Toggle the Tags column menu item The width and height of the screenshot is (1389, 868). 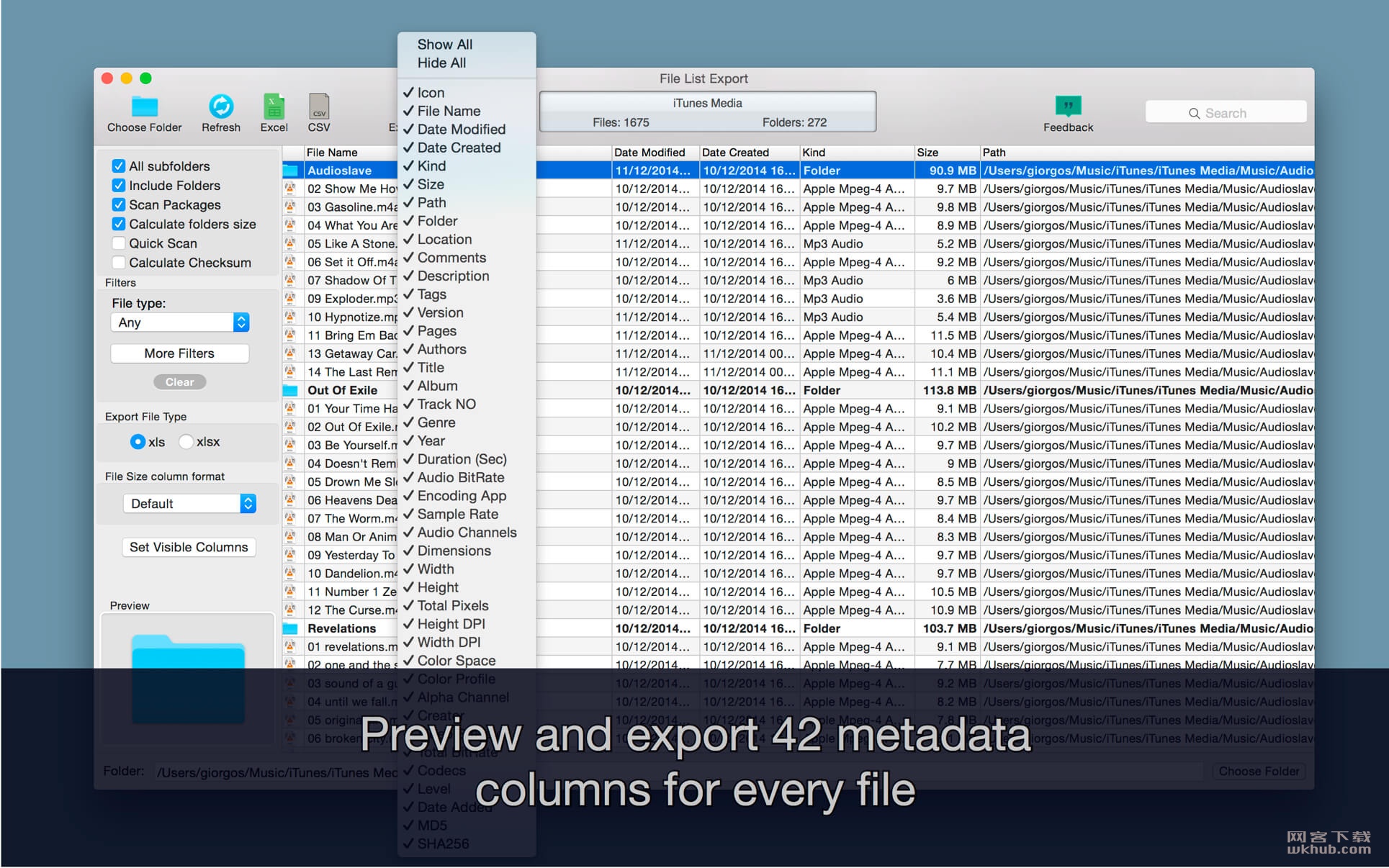[467, 294]
